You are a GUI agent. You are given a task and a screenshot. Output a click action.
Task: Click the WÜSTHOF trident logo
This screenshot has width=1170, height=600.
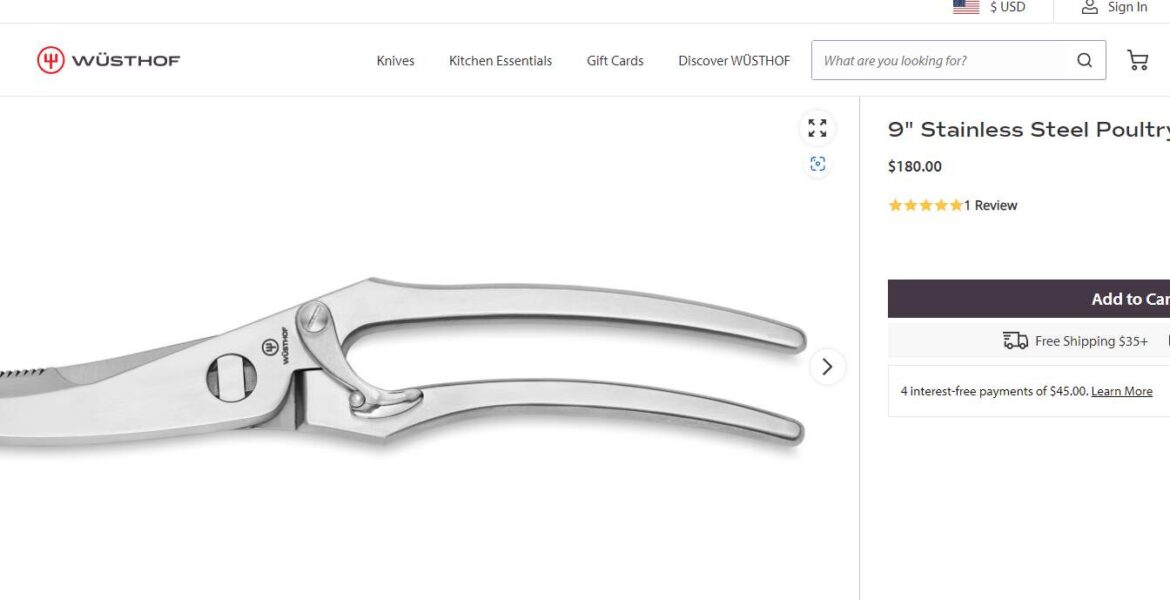[51, 60]
